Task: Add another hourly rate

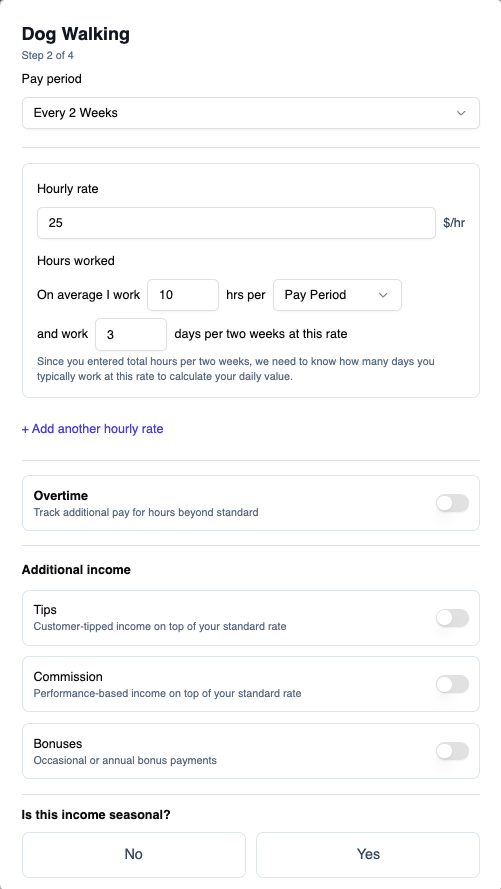Action: (x=92, y=429)
